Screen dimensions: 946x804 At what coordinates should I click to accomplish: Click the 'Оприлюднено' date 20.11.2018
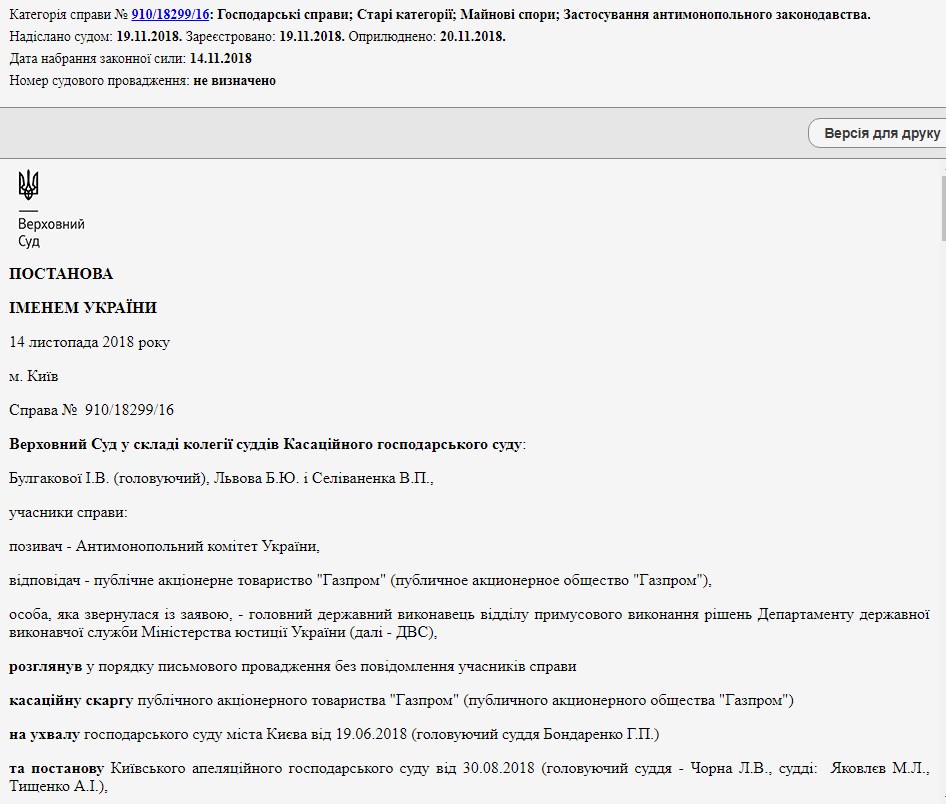(468, 37)
